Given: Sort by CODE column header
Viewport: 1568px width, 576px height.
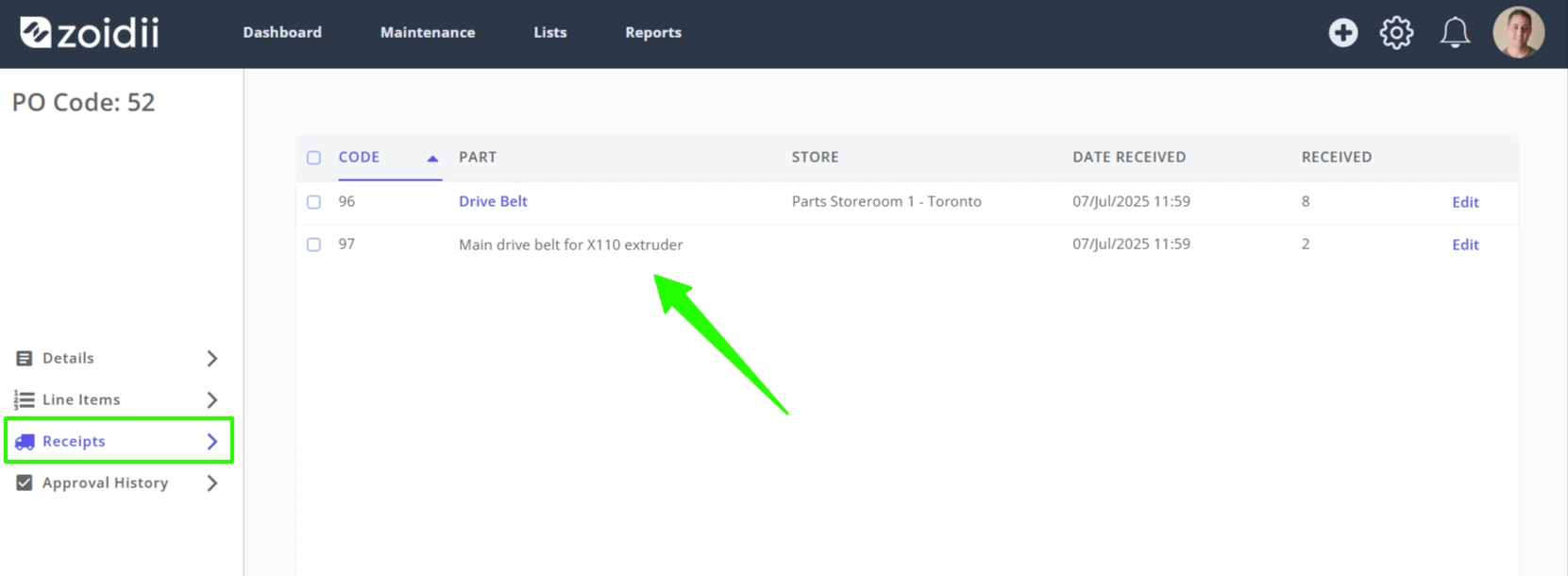Looking at the screenshot, I should point(359,157).
